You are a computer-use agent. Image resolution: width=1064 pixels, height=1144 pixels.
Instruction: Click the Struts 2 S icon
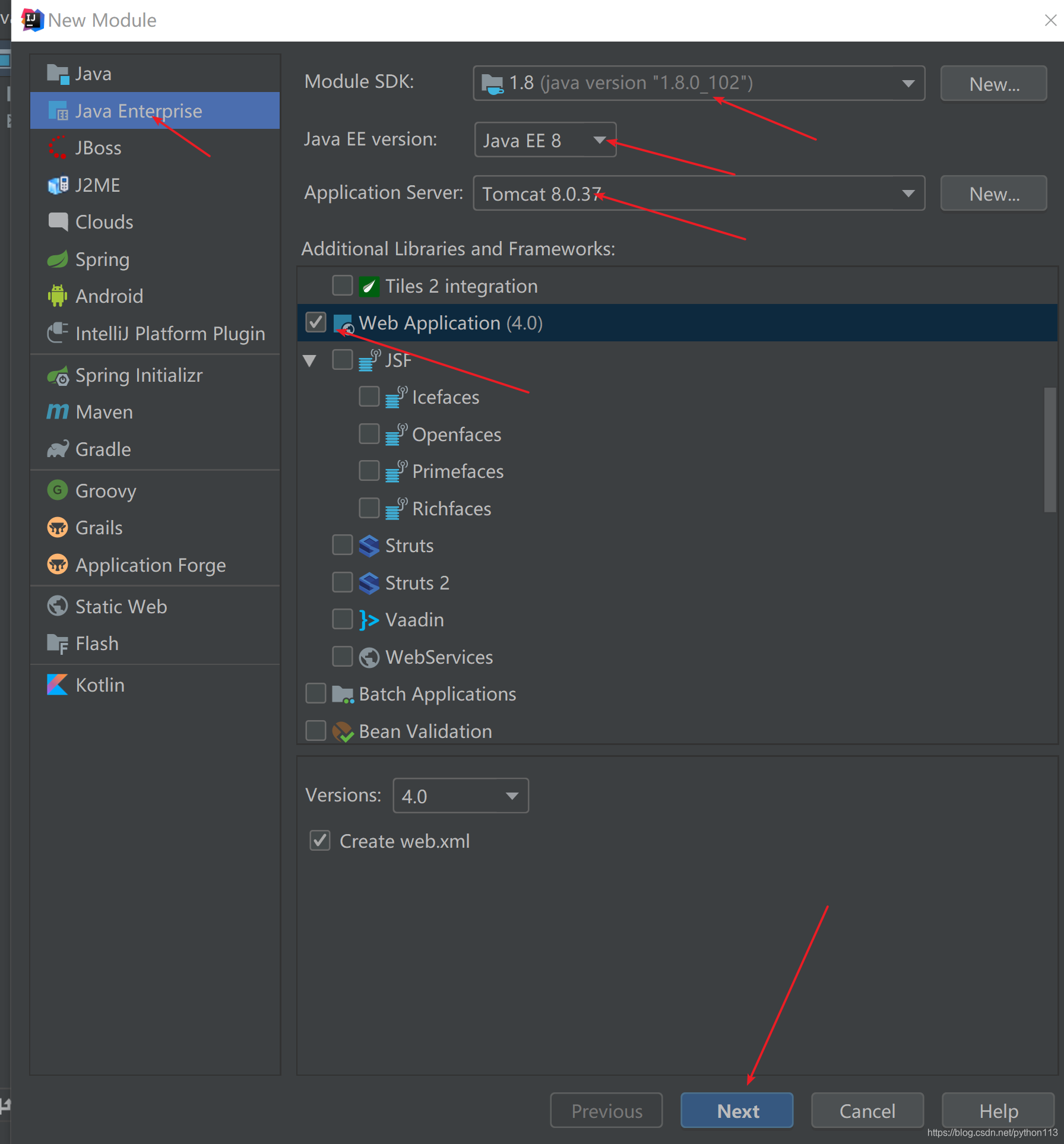[369, 583]
